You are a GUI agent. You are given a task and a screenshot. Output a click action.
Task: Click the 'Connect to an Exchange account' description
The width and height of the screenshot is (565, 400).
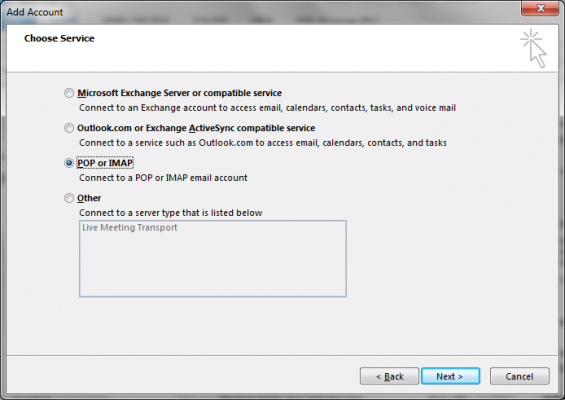(267, 108)
